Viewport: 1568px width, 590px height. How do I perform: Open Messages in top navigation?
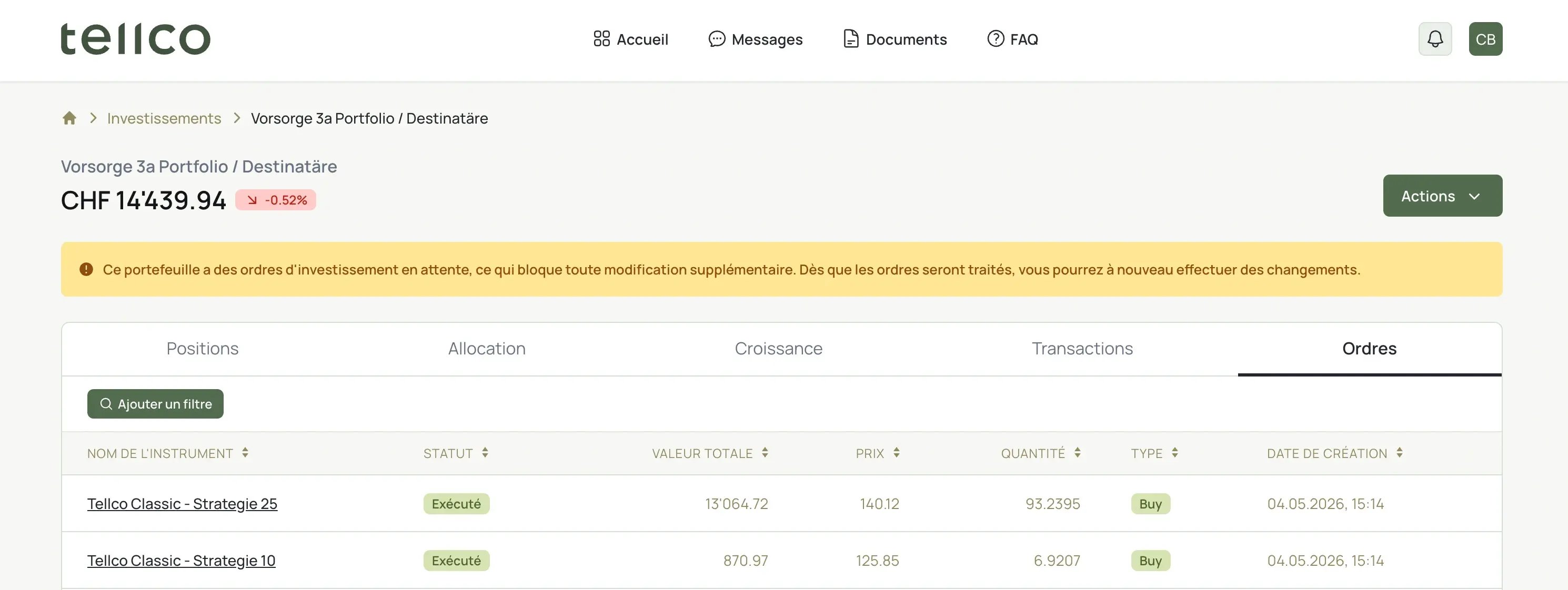click(x=756, y=39)
